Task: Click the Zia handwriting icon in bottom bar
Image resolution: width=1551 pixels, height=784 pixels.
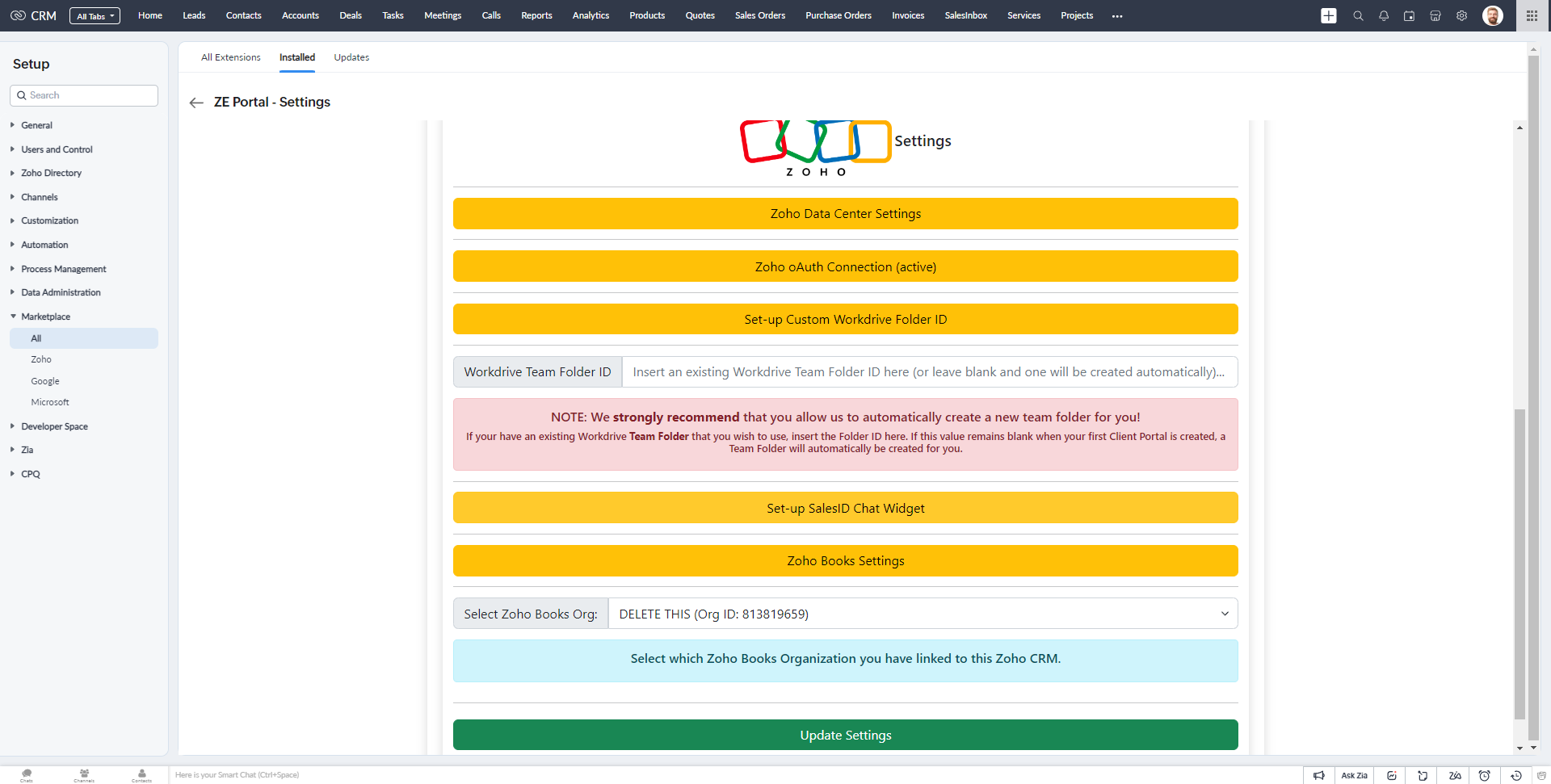Action: [x=1455, y=775]
